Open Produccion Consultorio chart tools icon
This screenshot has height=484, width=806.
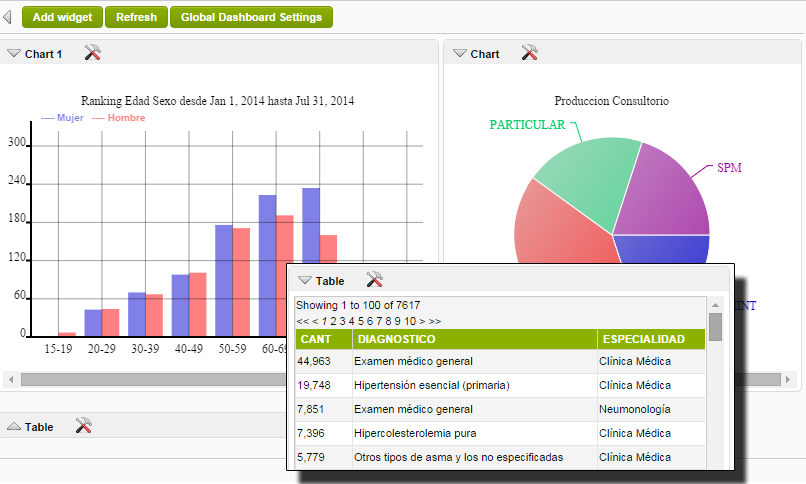coord(530,53)
